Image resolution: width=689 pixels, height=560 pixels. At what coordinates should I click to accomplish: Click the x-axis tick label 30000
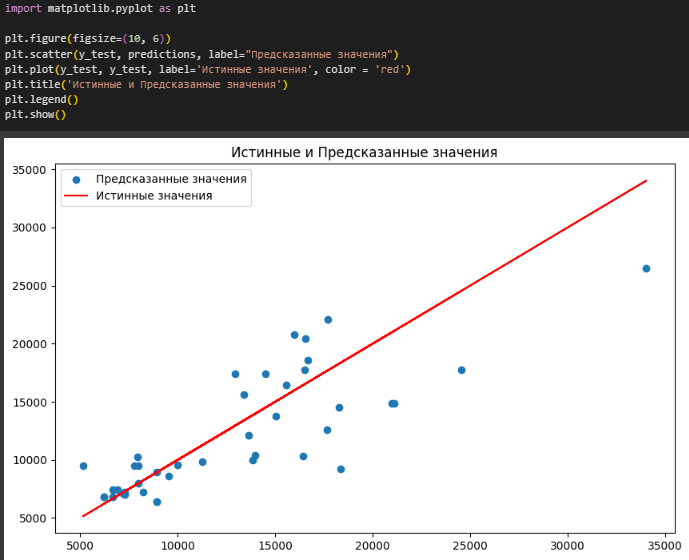567,546
